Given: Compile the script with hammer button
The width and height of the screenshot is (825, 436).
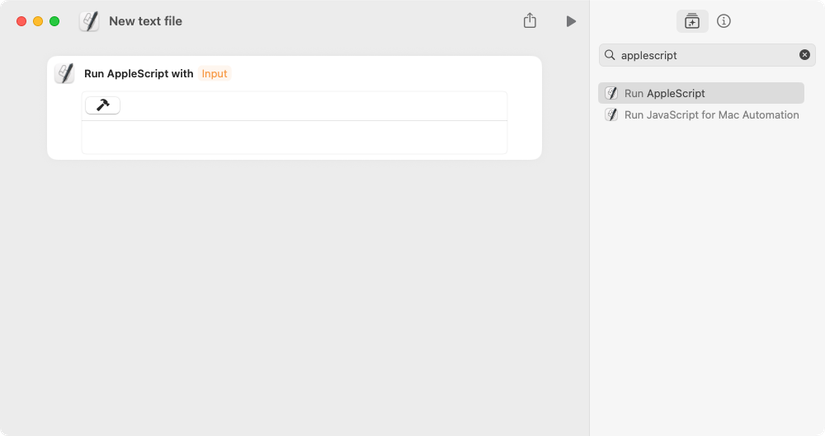Looking at the screenshot, I should click(103, 105).
